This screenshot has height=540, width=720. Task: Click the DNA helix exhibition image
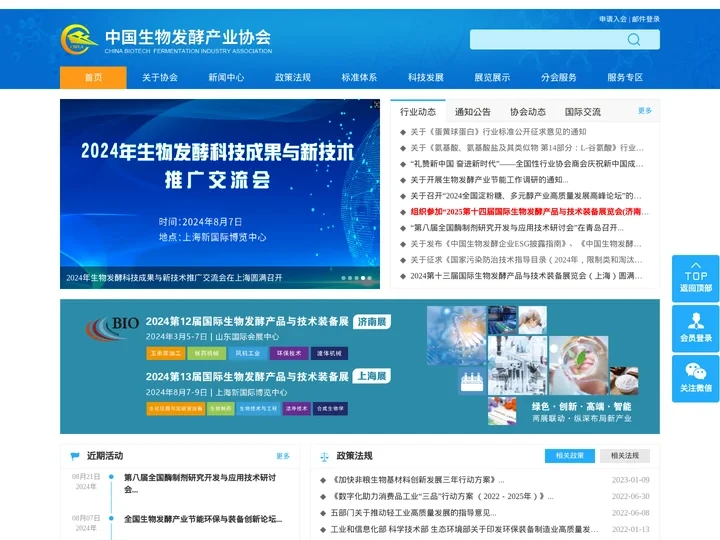click(x=456, y=335)
